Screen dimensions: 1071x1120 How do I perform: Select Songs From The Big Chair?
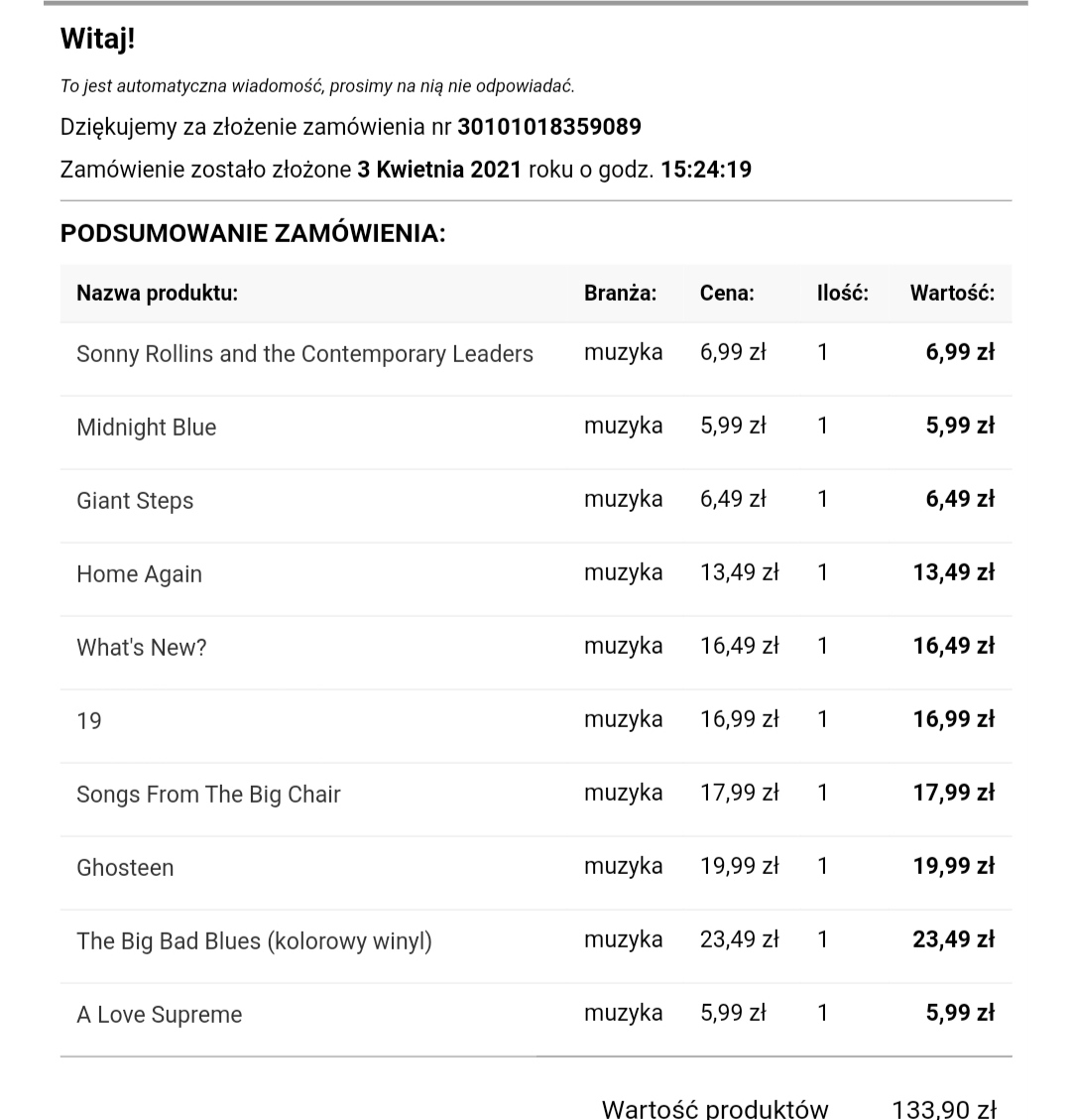click(x=208, y=795)
